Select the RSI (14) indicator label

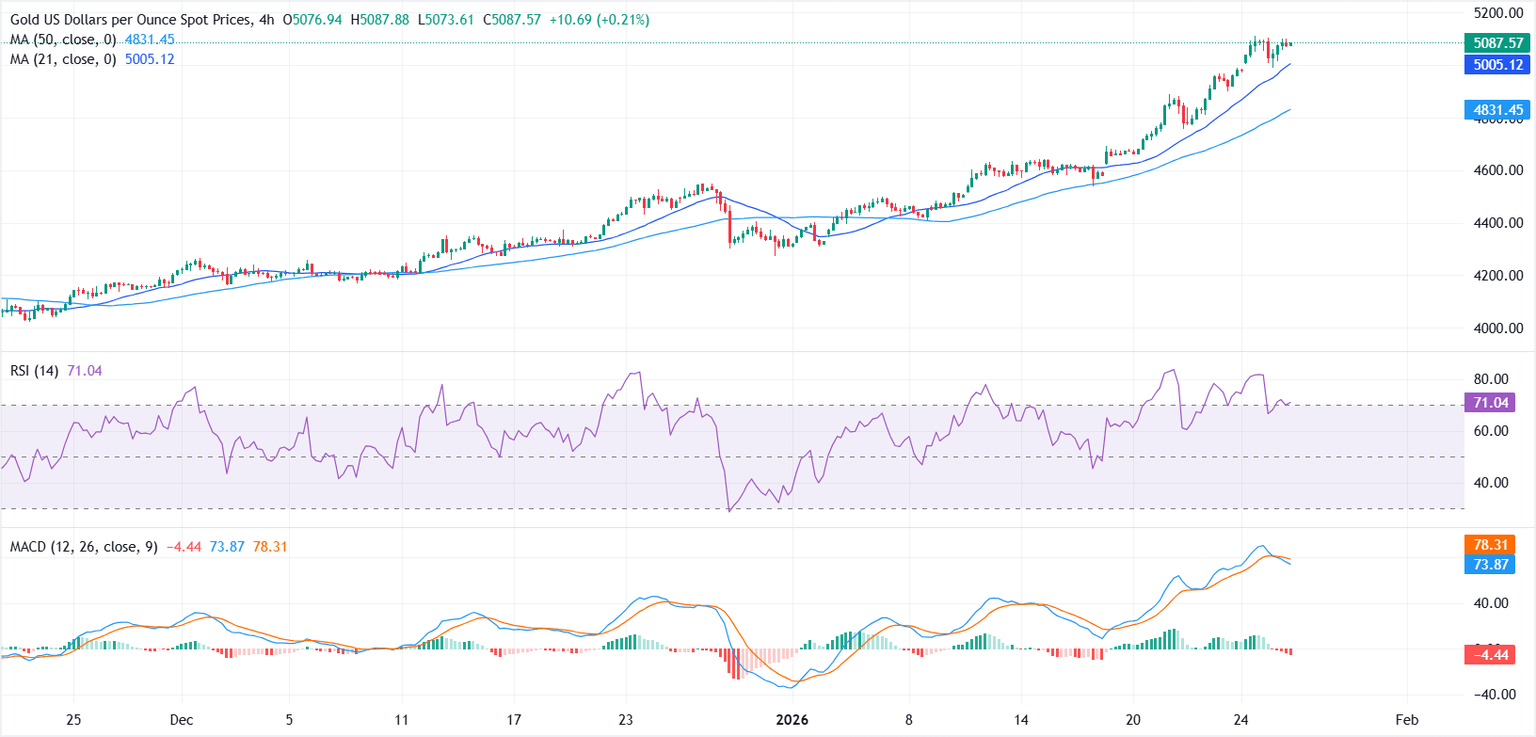point(32,371)
